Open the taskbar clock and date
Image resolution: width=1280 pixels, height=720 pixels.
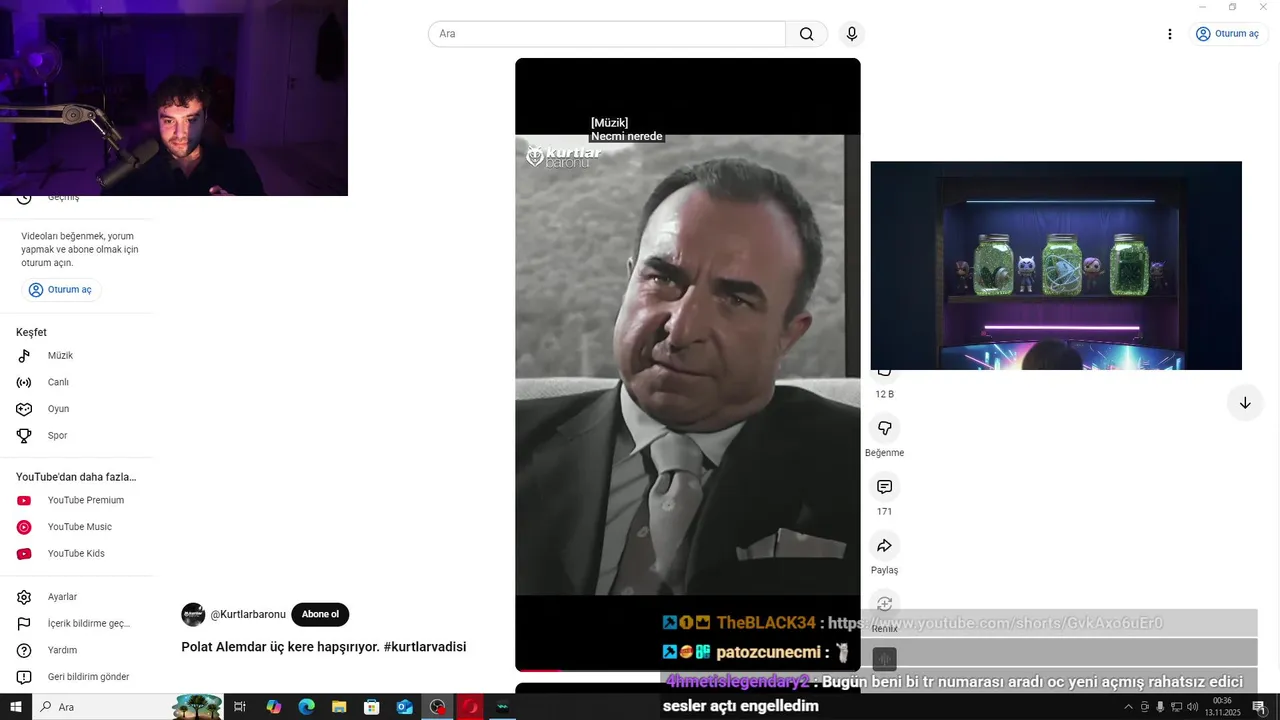[1222, 707]
